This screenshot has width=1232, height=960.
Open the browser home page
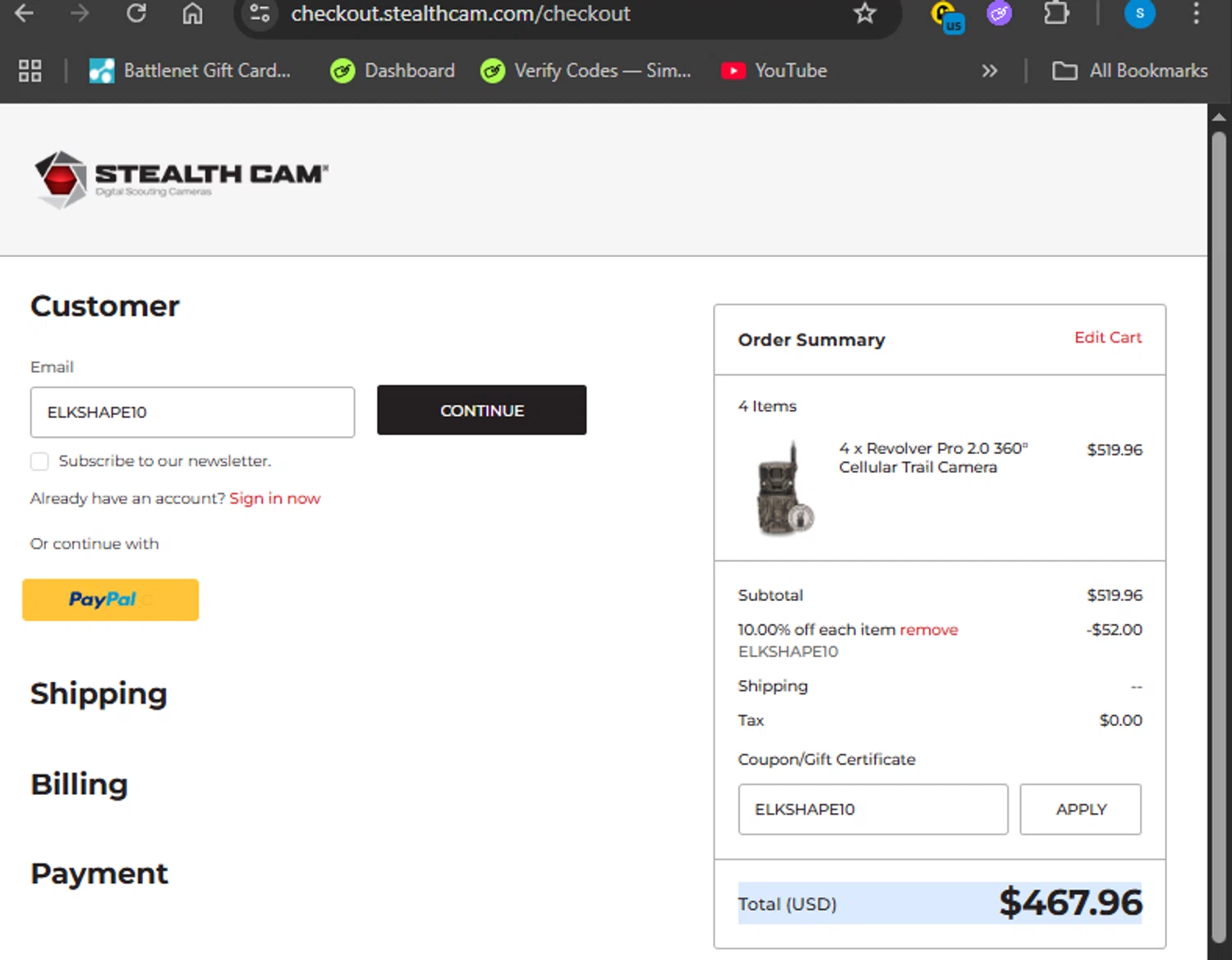pyautogui.click(x=192, y=13)
